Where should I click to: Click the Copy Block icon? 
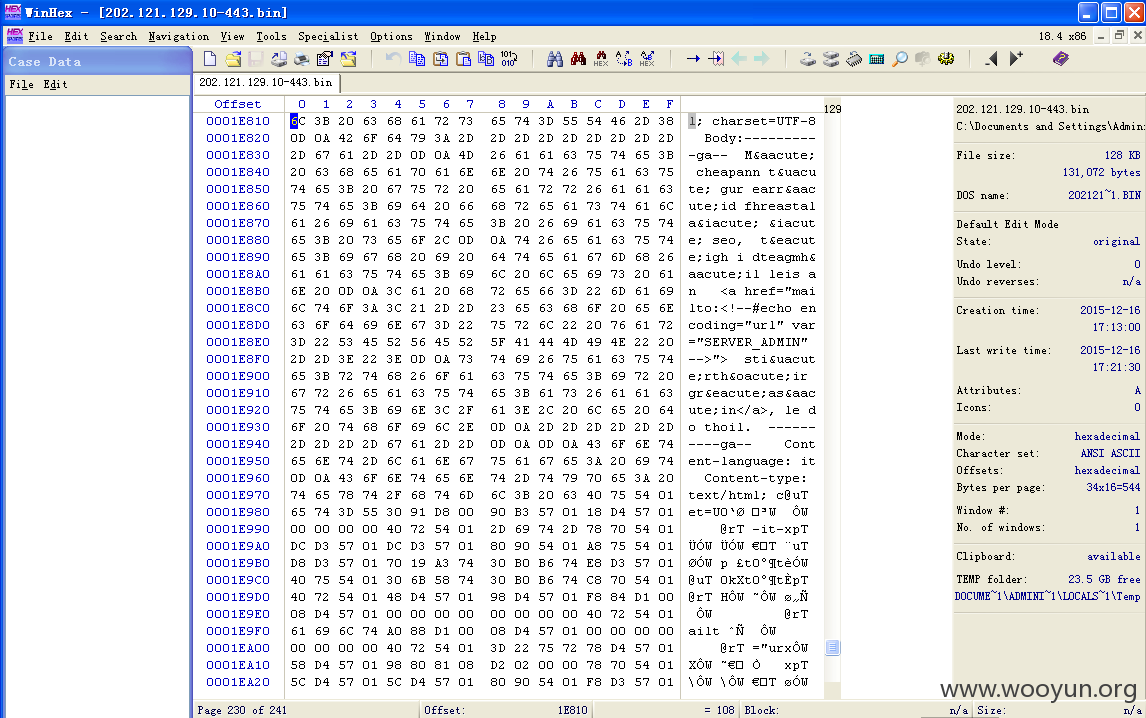click(417, 58)
